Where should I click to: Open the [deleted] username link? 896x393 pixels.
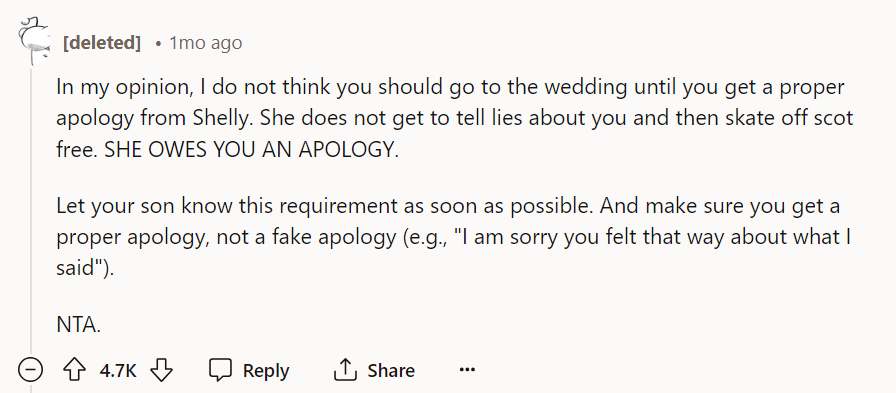click(x=102, y=43)
